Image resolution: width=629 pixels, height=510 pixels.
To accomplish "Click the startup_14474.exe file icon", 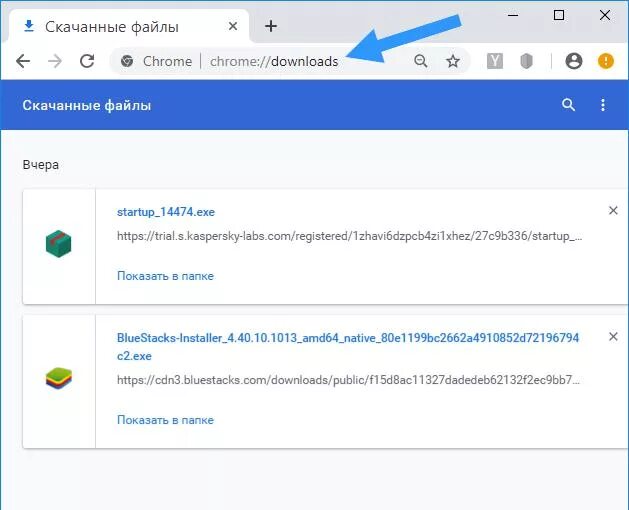I will 59,244.
